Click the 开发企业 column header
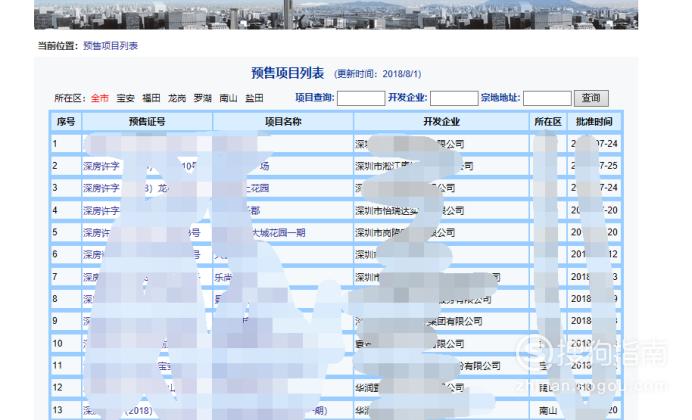 click(x=441, y=121)
